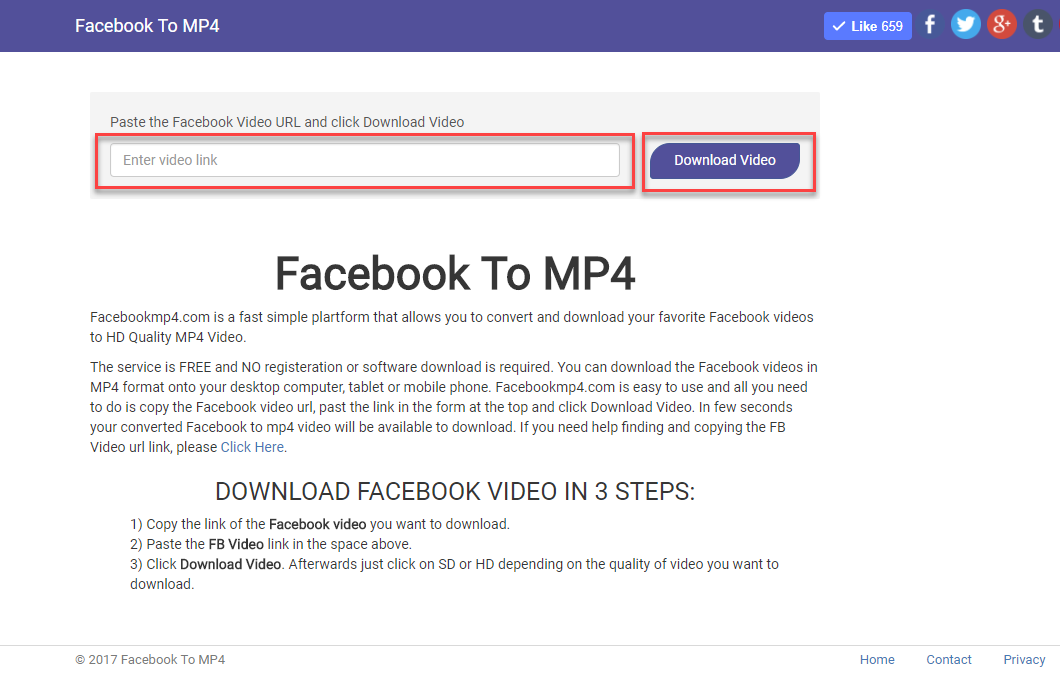Click the Download Video button
This screenshot has width=1060, height=675.
coord(725,160)
